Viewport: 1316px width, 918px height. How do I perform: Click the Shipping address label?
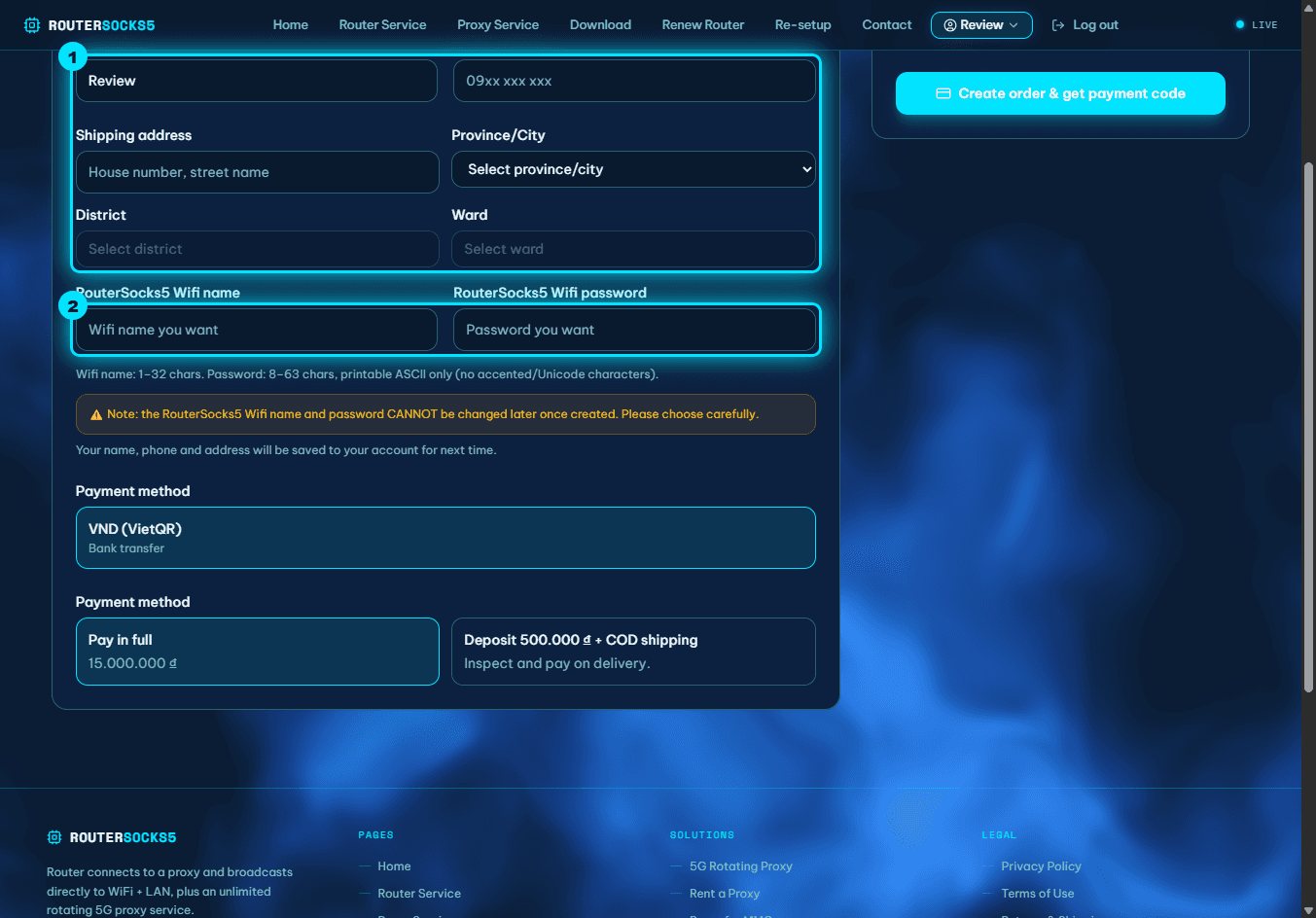click(x=133, y=135)
